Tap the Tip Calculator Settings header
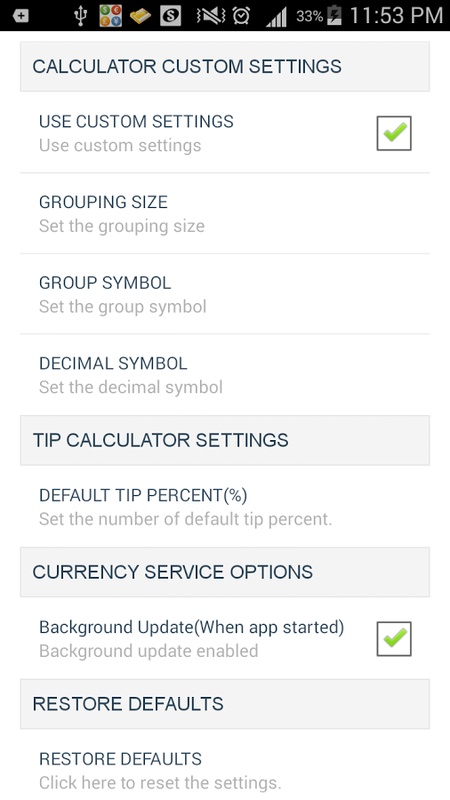Screen dimensions: 450x800 tap(225, 440)
